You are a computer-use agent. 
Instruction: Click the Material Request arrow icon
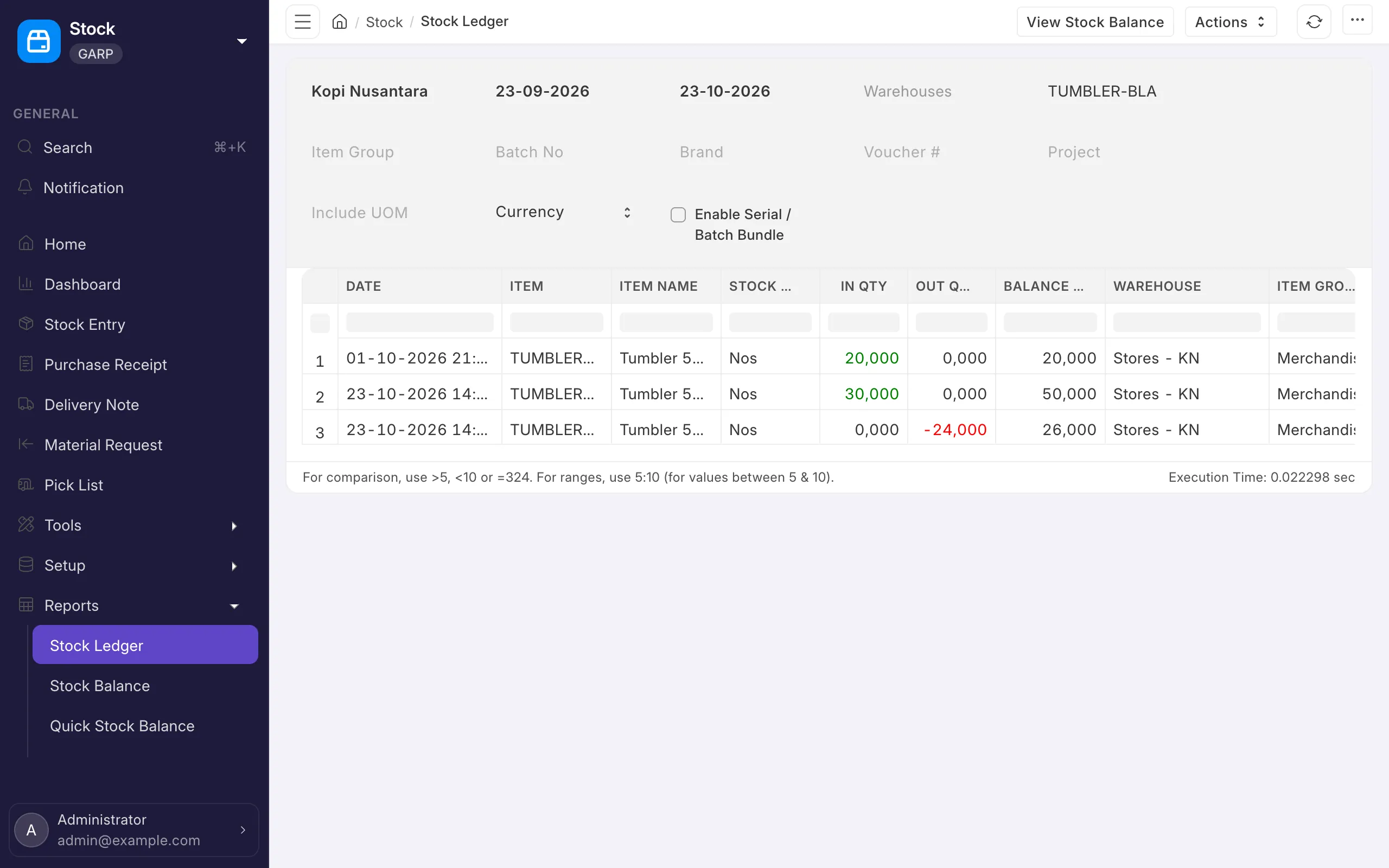click(x=26, y=444)
